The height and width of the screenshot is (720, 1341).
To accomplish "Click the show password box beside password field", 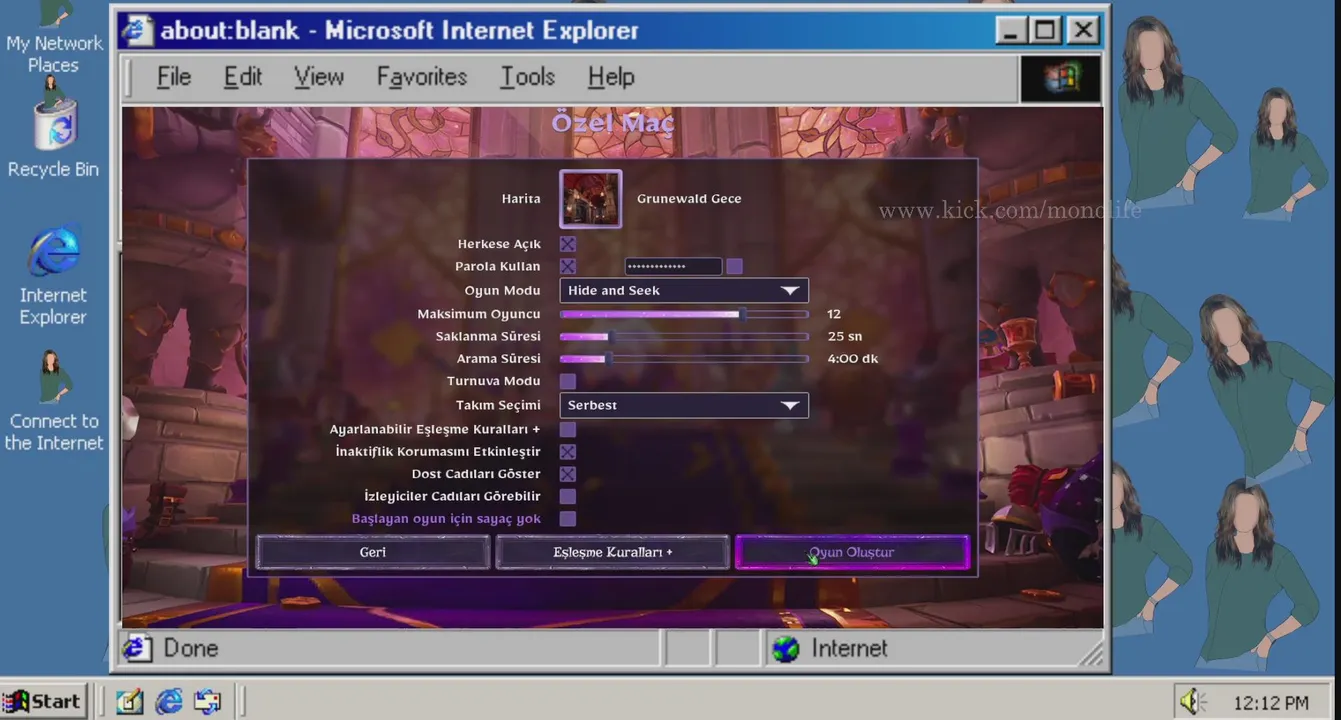I will coord(734,266).
